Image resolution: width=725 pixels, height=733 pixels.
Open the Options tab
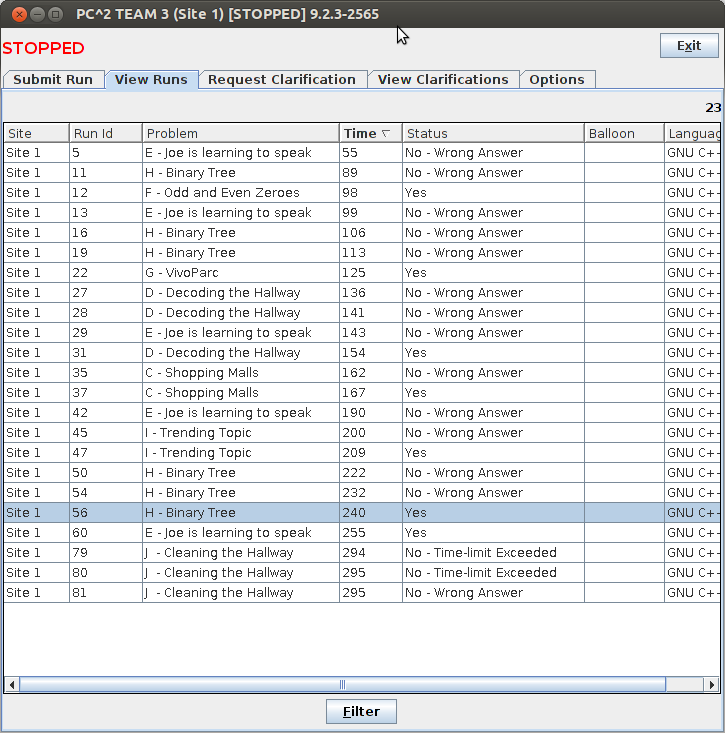[x=557, y=80]
